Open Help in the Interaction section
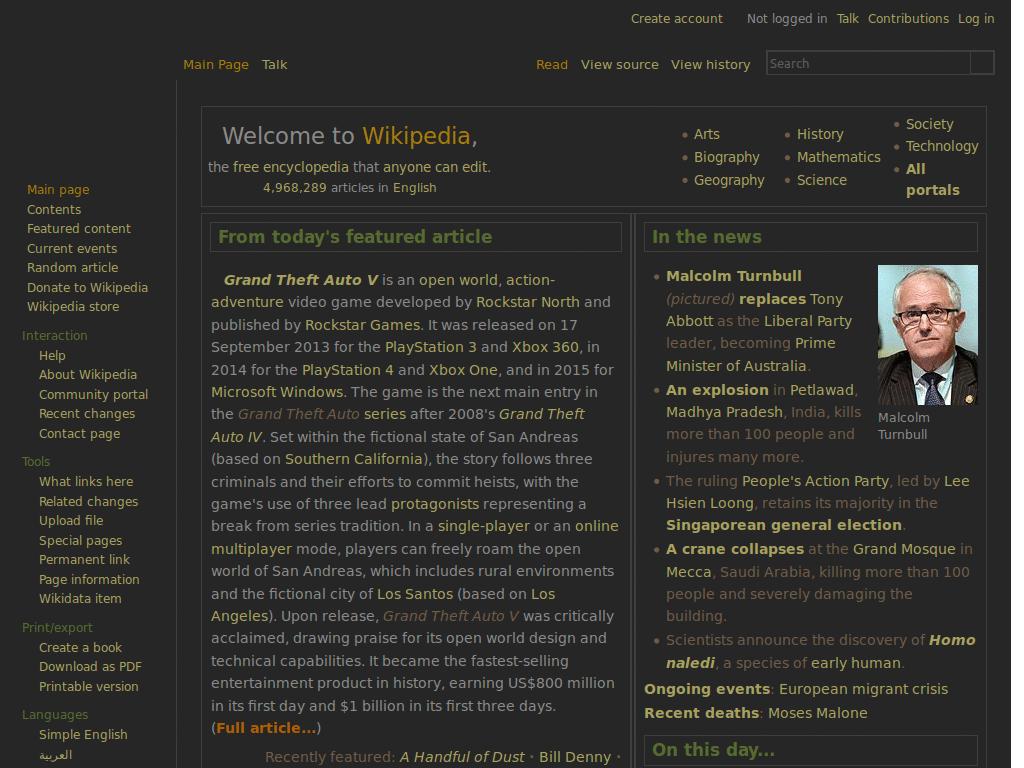Viewport: 1024px width, 768px height. [x=52, y=356]
